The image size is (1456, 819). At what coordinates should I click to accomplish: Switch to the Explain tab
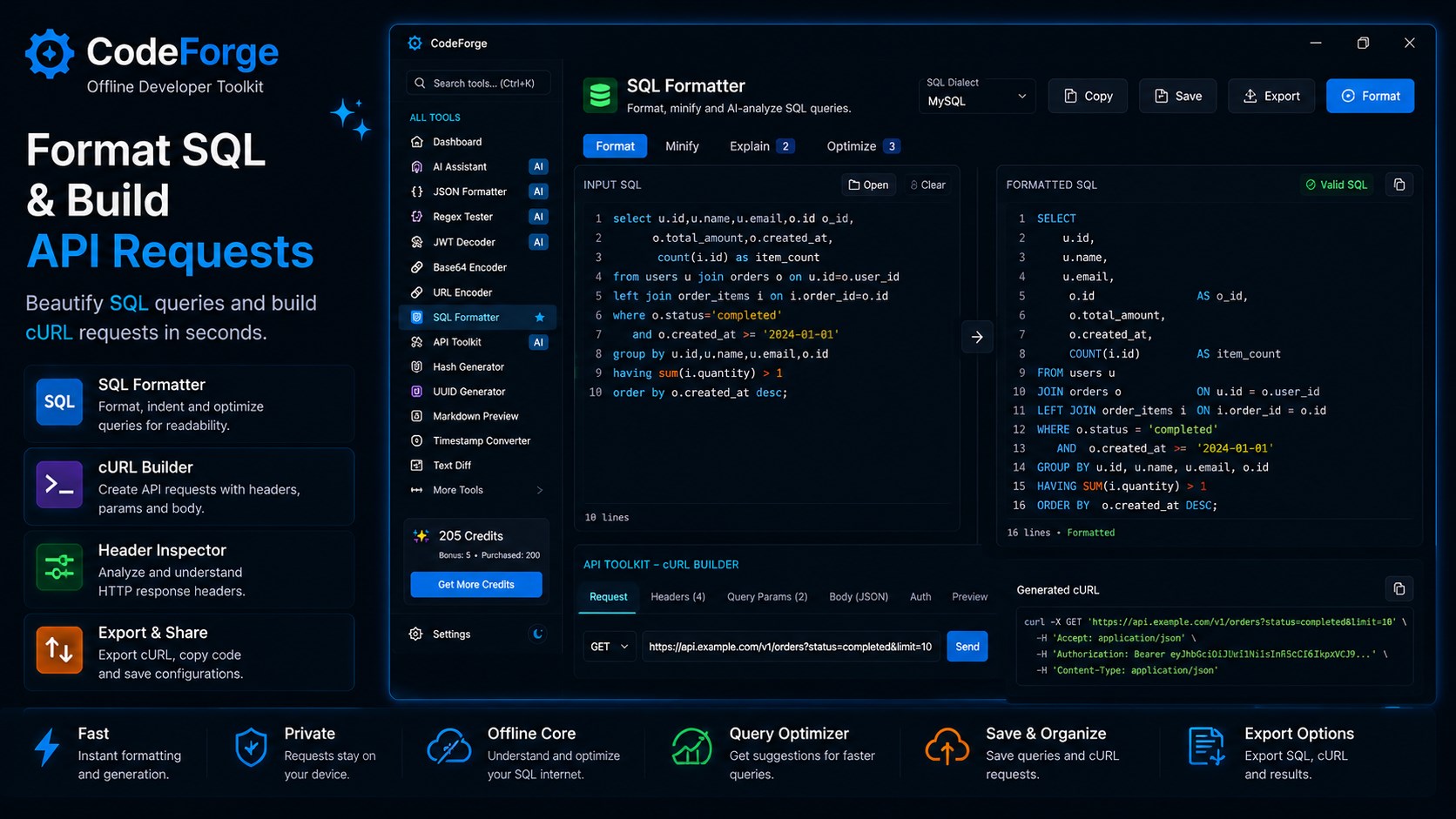761,146
